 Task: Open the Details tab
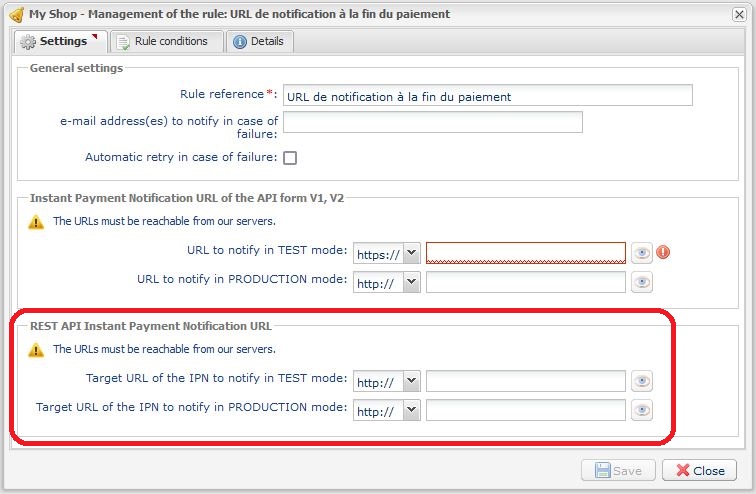pyautogui.click(x=259, y=41)
